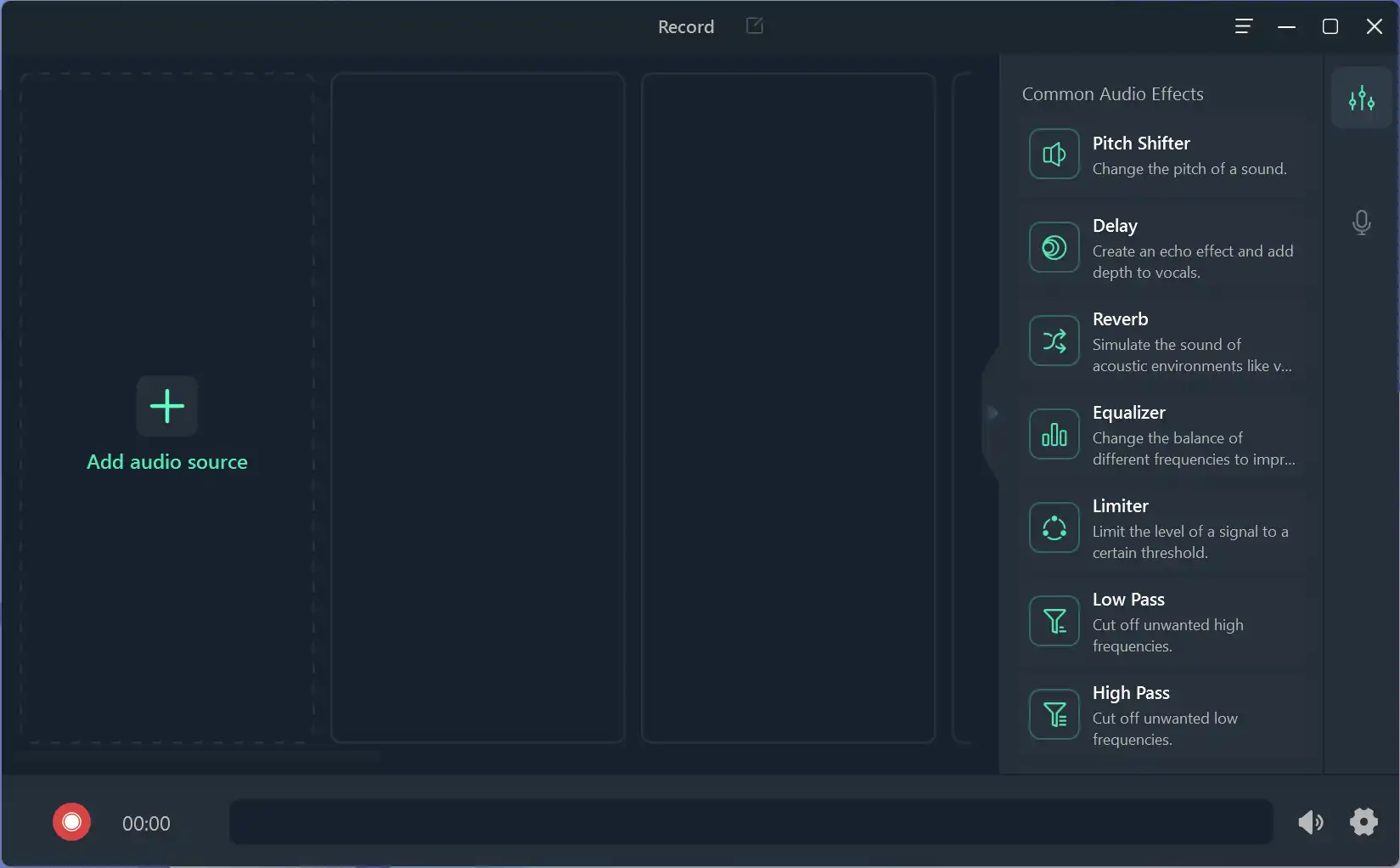Click the Add audio source text

(167, 462)
